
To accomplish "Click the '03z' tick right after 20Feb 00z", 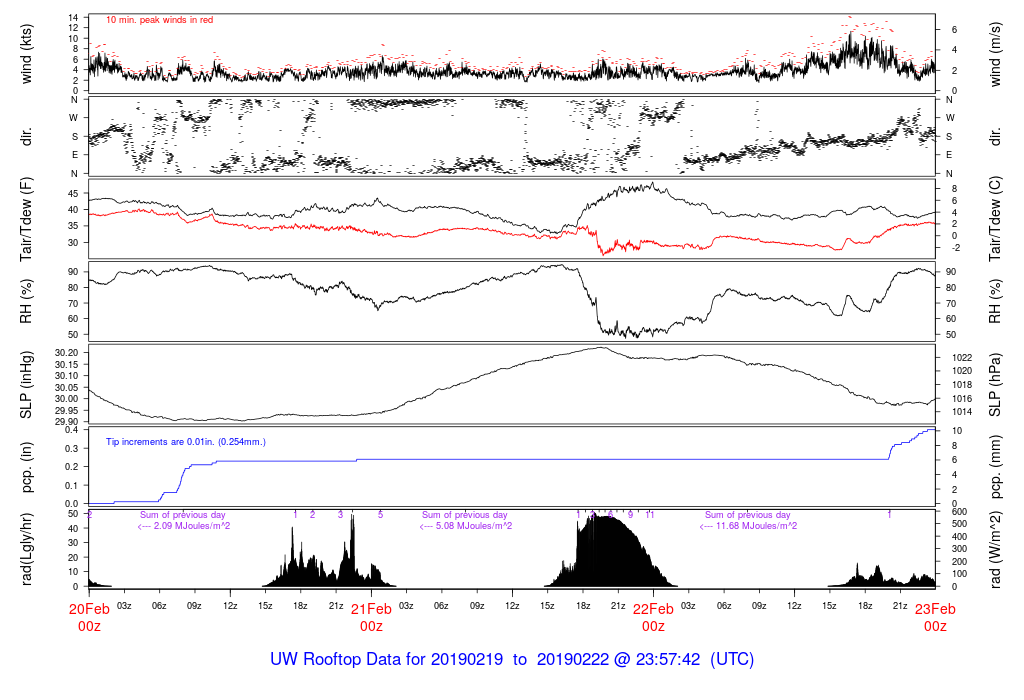I will coord(124,605).
